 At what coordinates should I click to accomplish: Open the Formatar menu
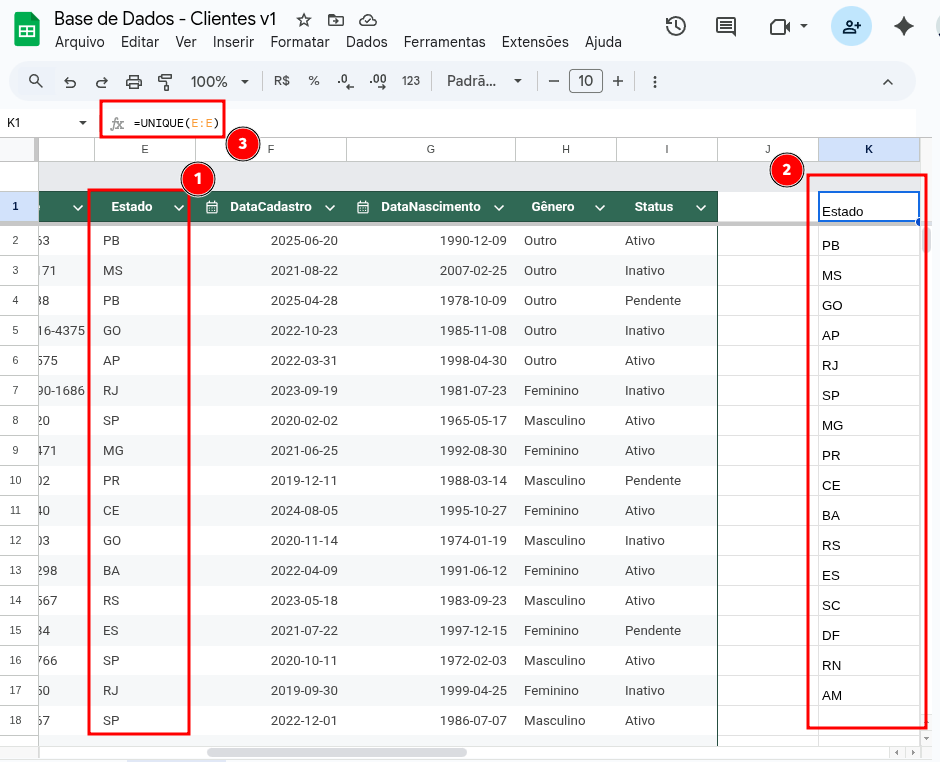pos(300,42)
